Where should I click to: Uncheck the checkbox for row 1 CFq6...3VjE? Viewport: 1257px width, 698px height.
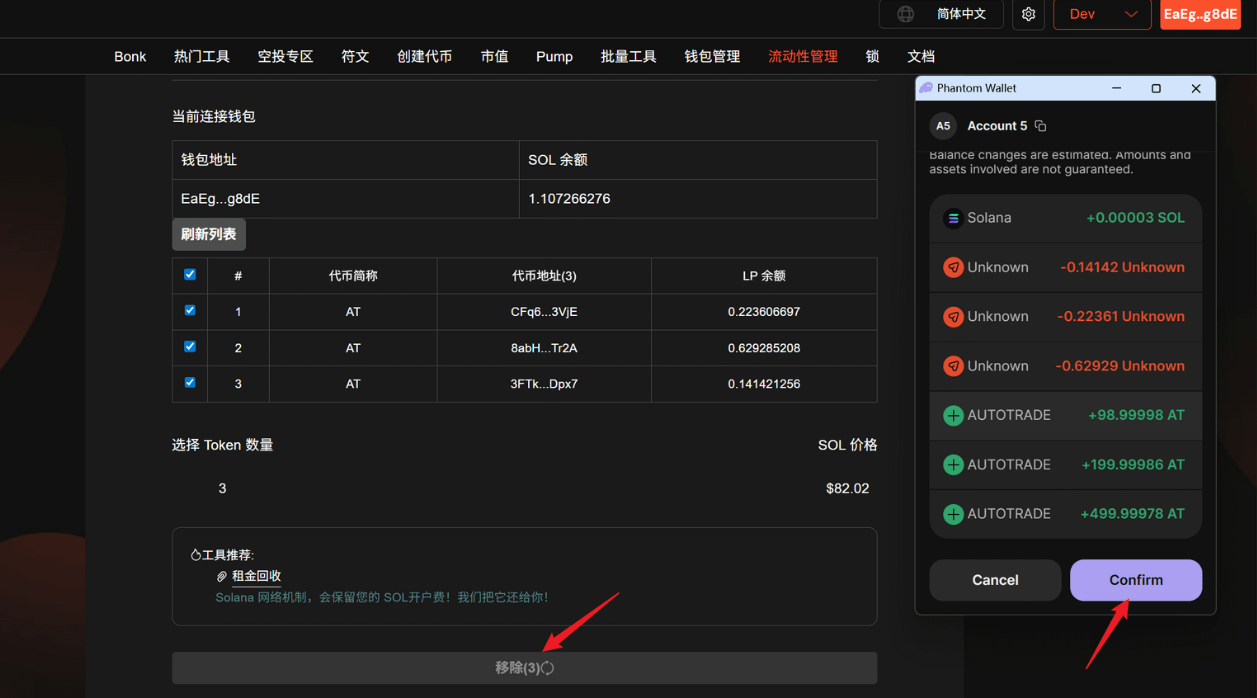pos(190,311)
